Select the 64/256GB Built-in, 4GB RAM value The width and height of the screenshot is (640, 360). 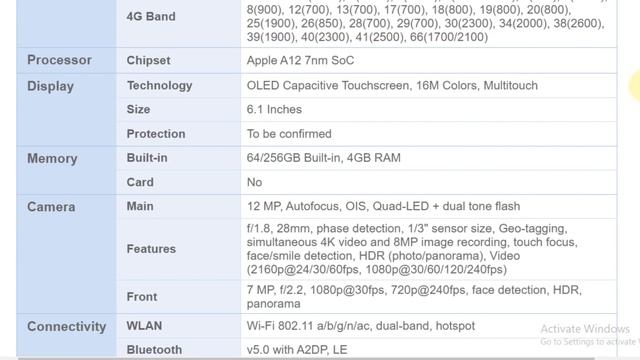pos(323,158)
